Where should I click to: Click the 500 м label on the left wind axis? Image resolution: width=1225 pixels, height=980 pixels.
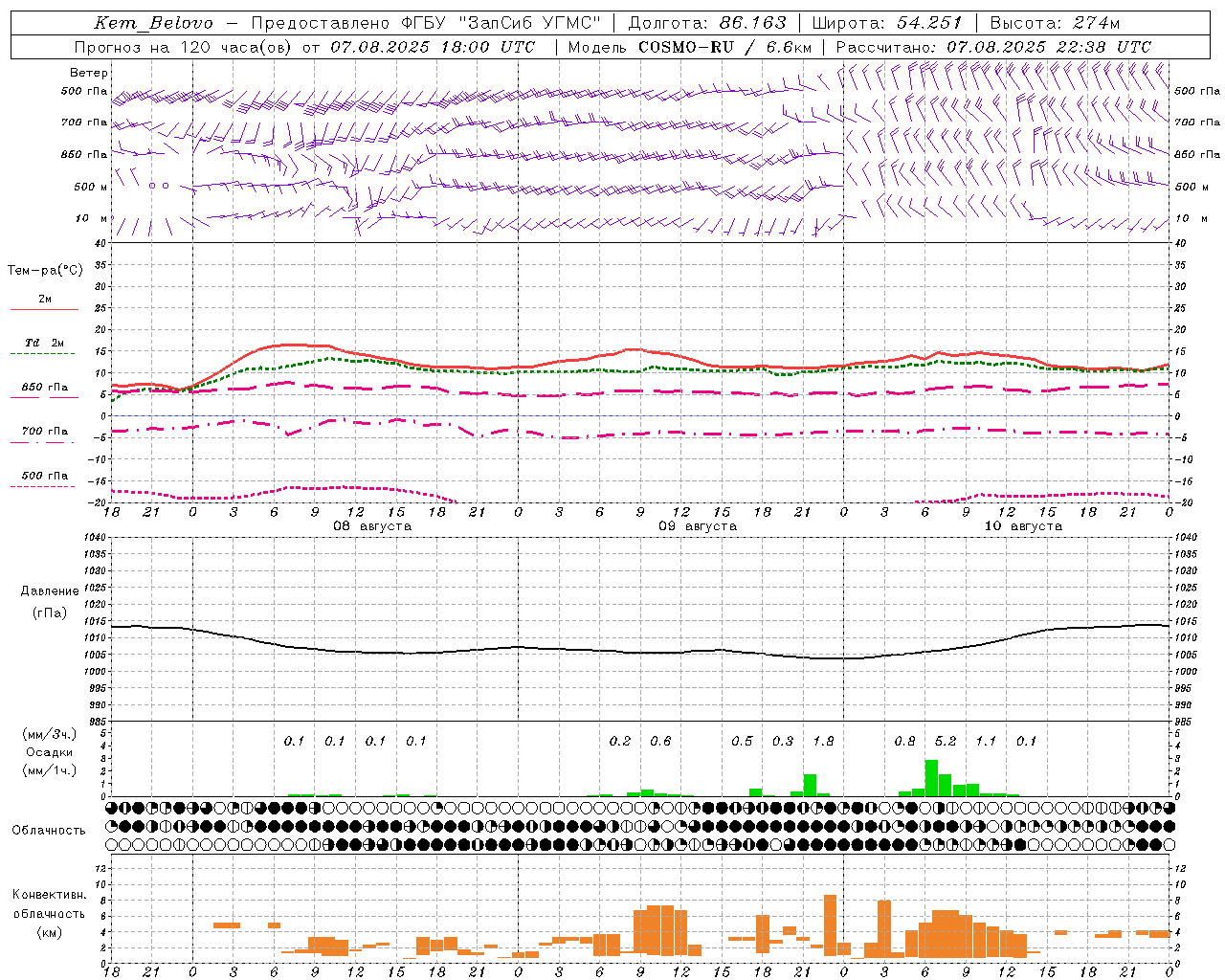(91, 188)
